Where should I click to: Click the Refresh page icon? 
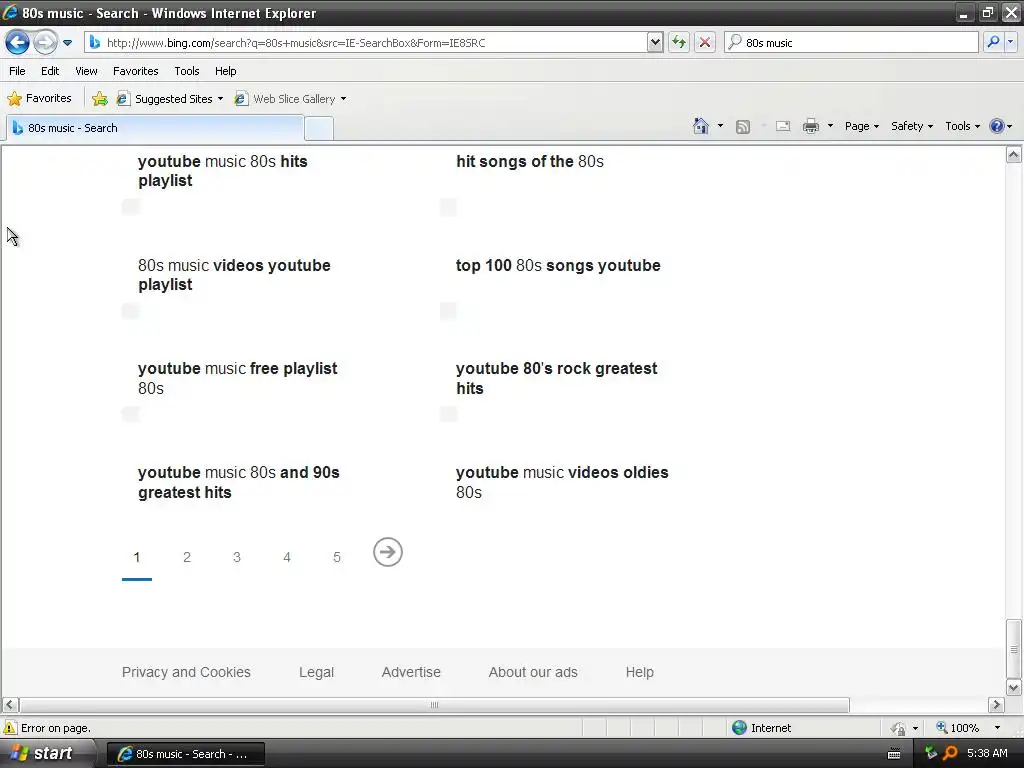click(x=679, y=43)
